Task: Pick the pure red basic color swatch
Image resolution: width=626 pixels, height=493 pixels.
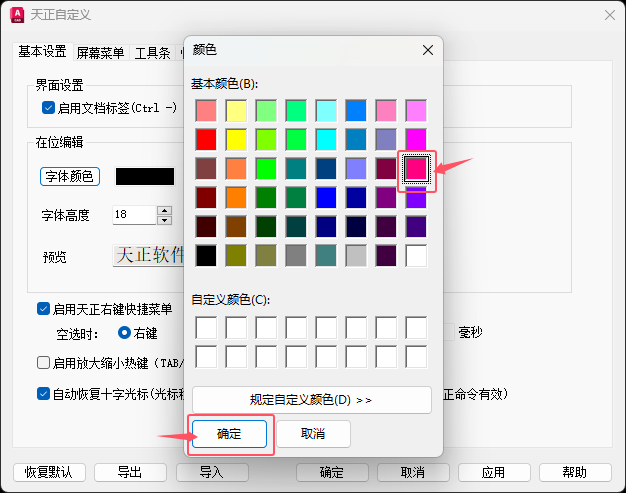Action: coord(206,139)
